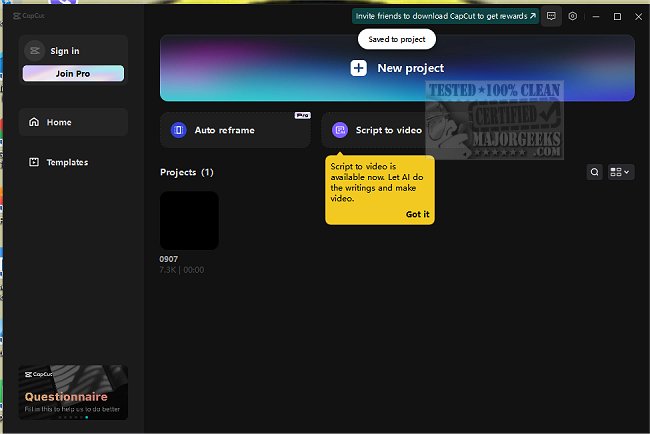Open settings via the gear icon
This screenshot has height=434, width=650.
(x=573, y=16)
